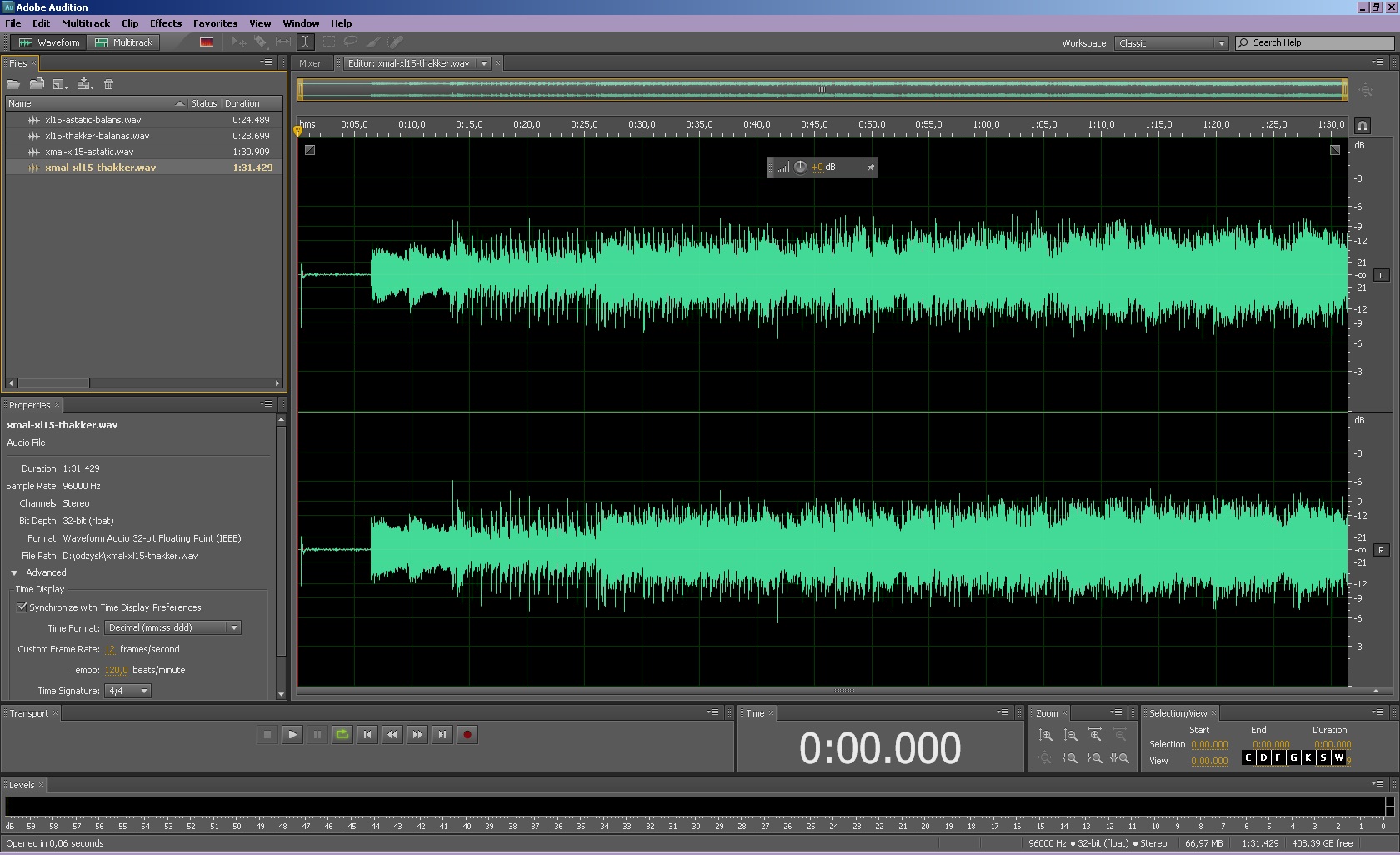Screen dimensions: 1400x855
Task: Click the Tempo value 120,0
Action: [x=116, y=671]
